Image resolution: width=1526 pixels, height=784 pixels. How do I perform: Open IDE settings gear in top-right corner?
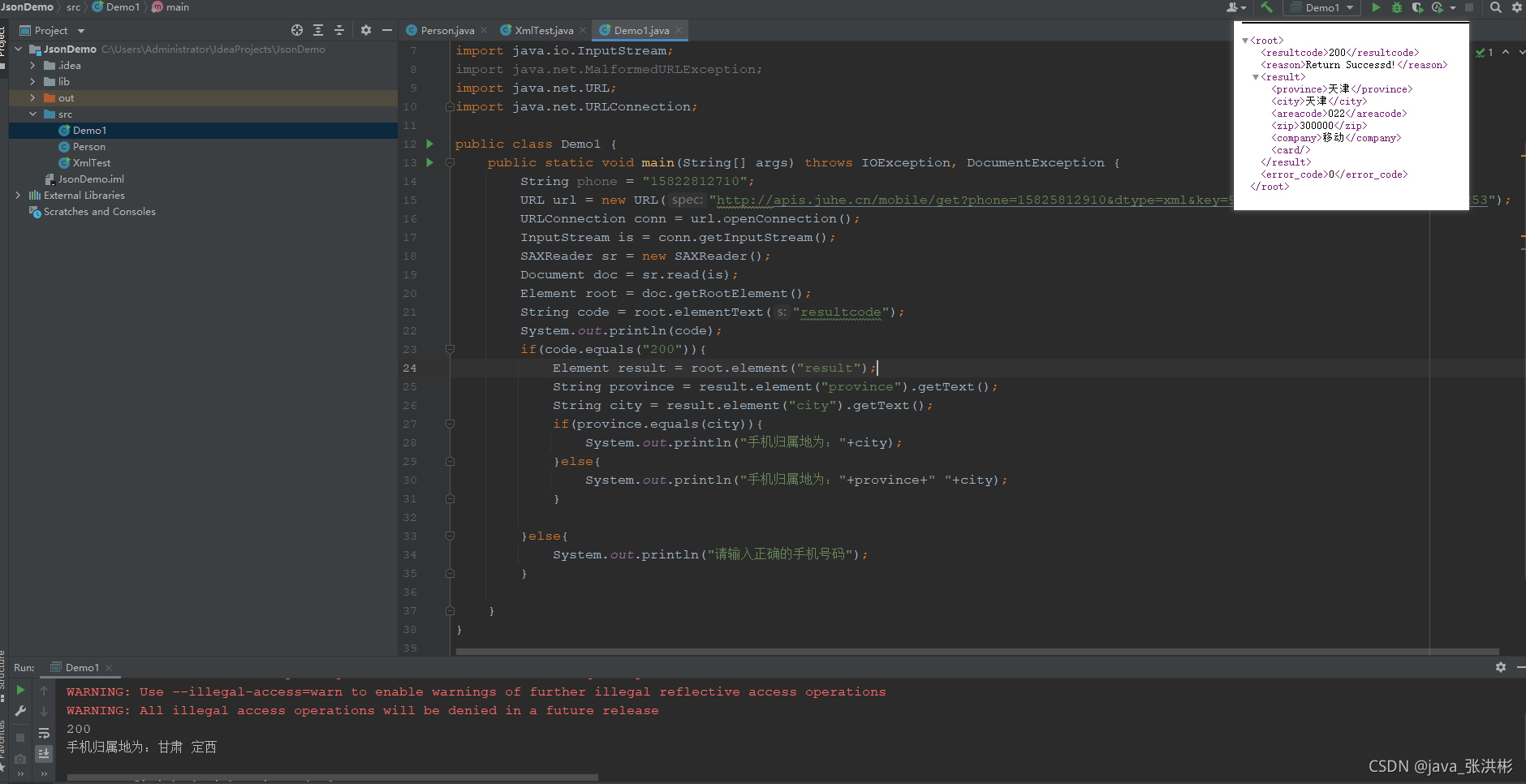click(1516, 7)
